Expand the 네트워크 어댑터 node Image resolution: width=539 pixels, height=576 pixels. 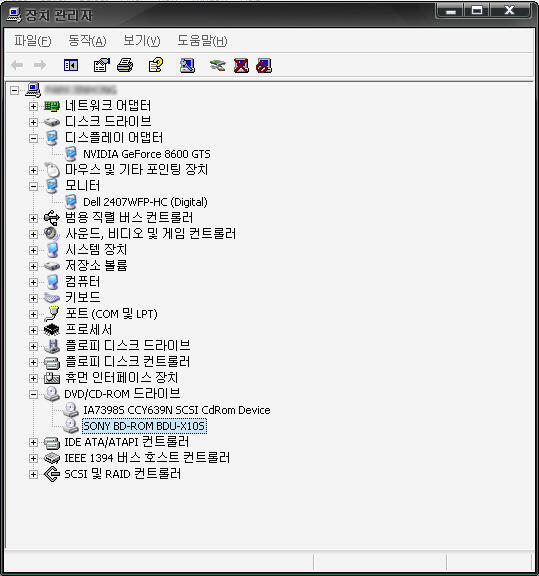click(33, 106)
